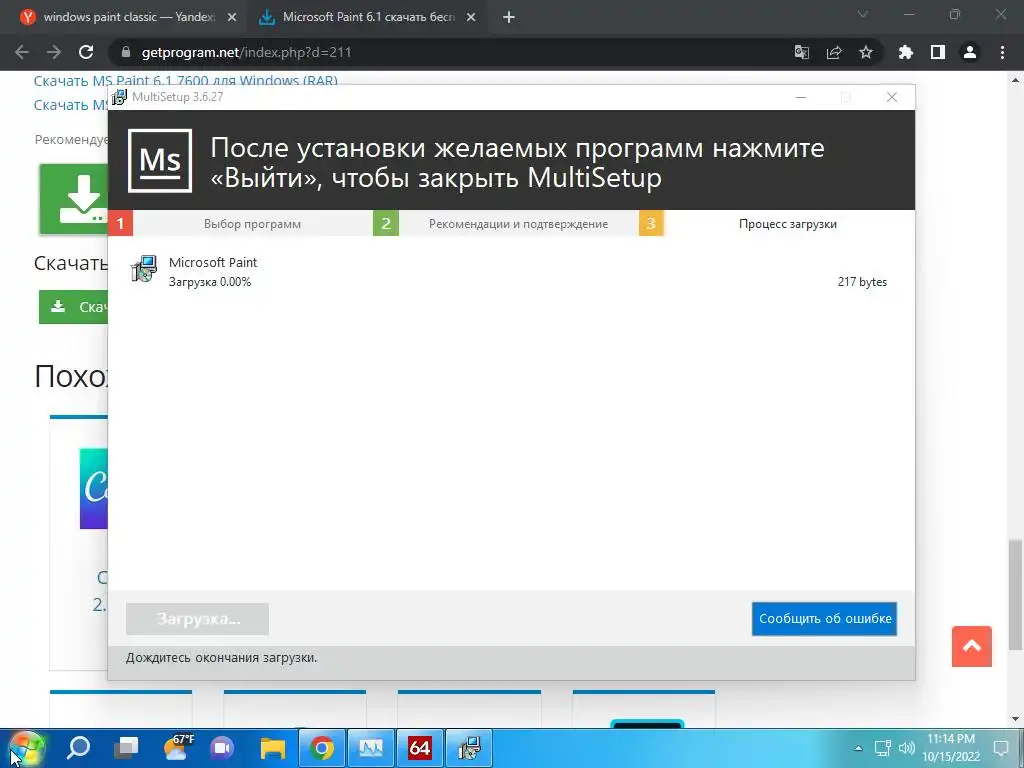Open File Explorer from the taskbar
The width and height of the screenshot is (1024, 768).
pos(272,748)
